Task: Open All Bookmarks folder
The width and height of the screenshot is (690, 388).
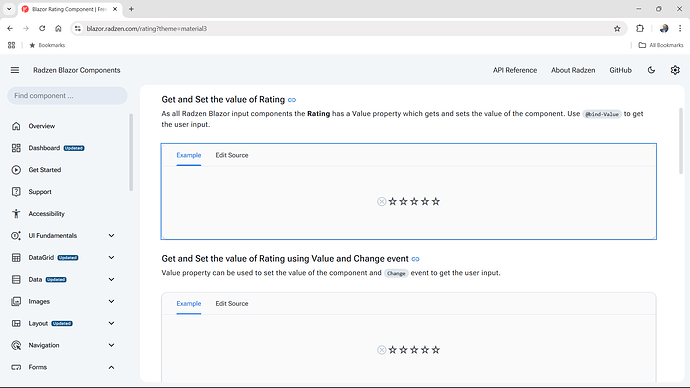Action: (661, 45)
